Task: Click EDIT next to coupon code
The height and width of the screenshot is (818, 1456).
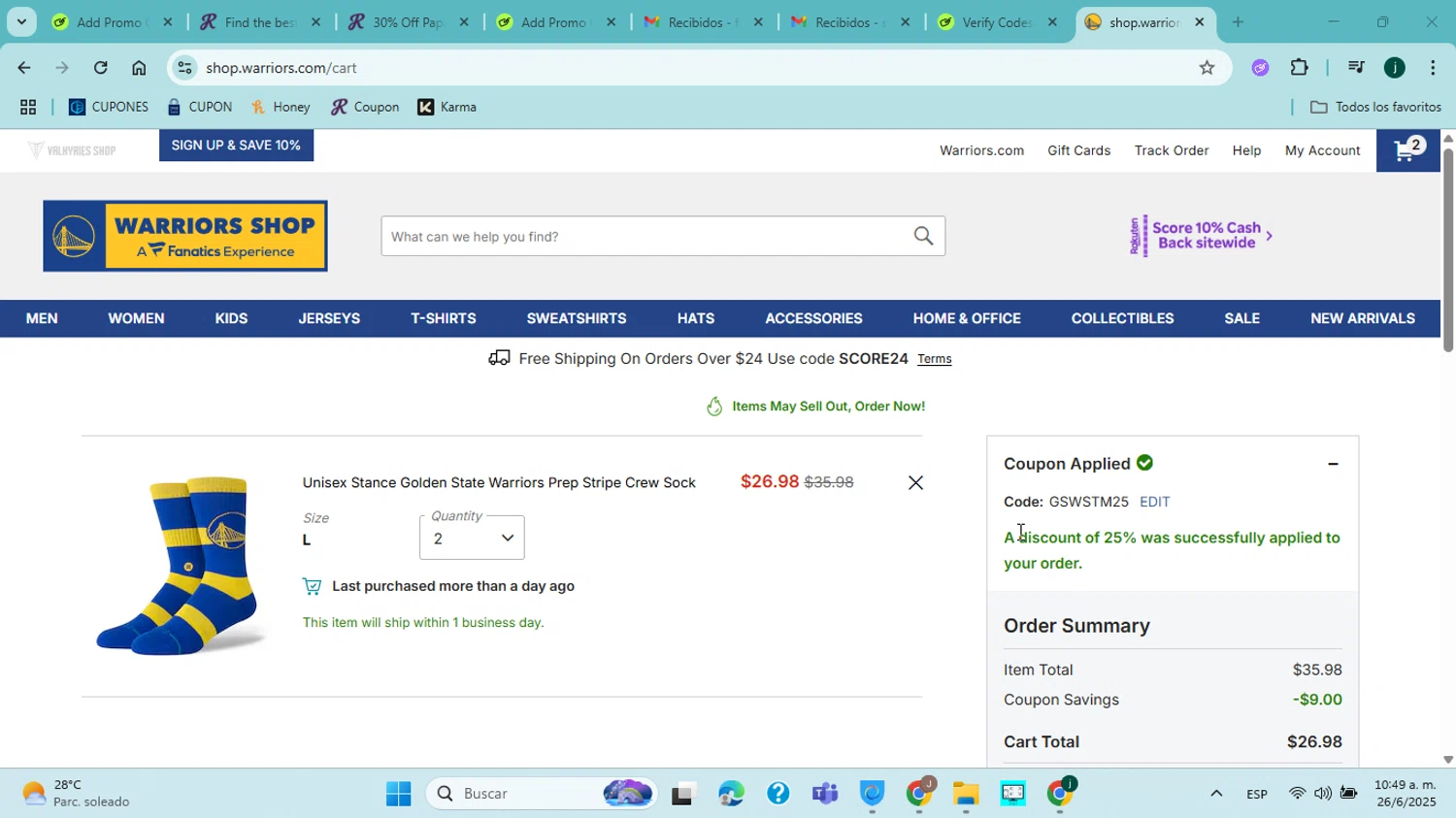Action: [1154, 502]
